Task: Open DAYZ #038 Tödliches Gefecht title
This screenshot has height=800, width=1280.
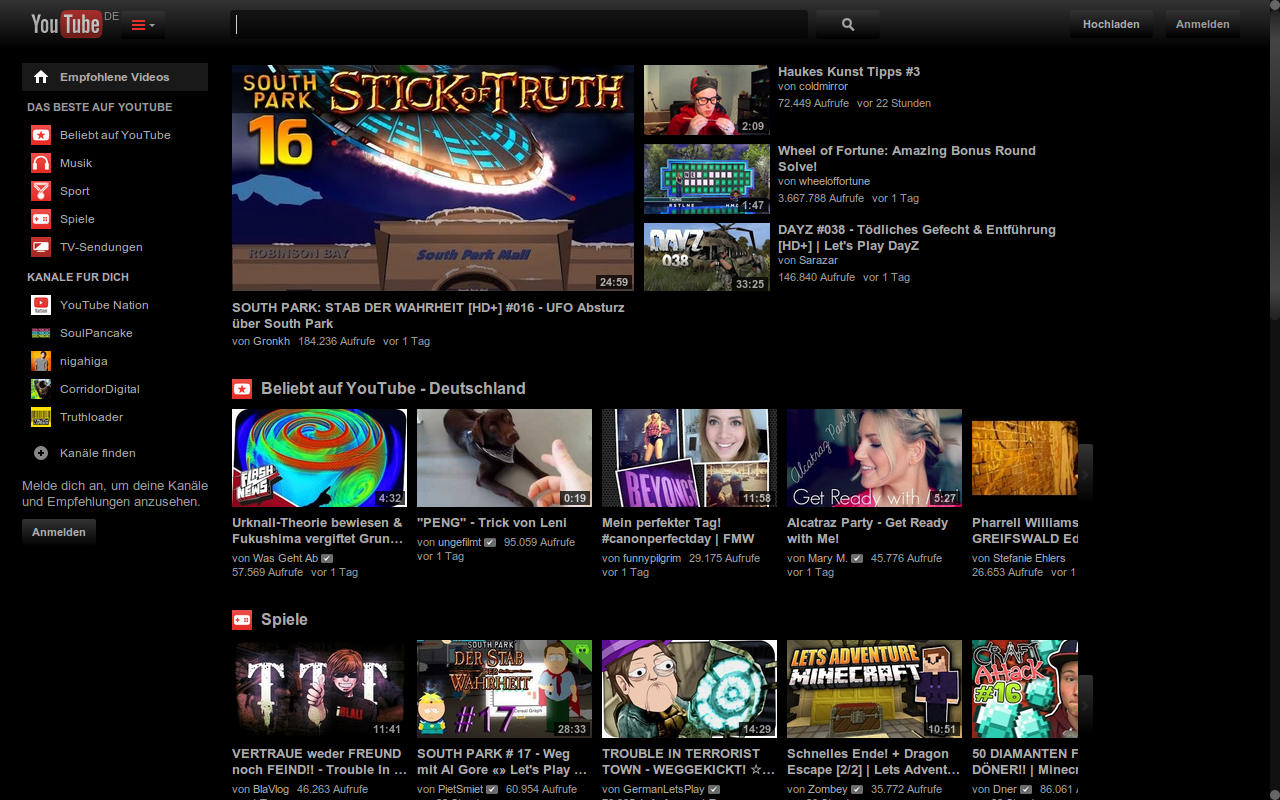Action: pos(917,237)
